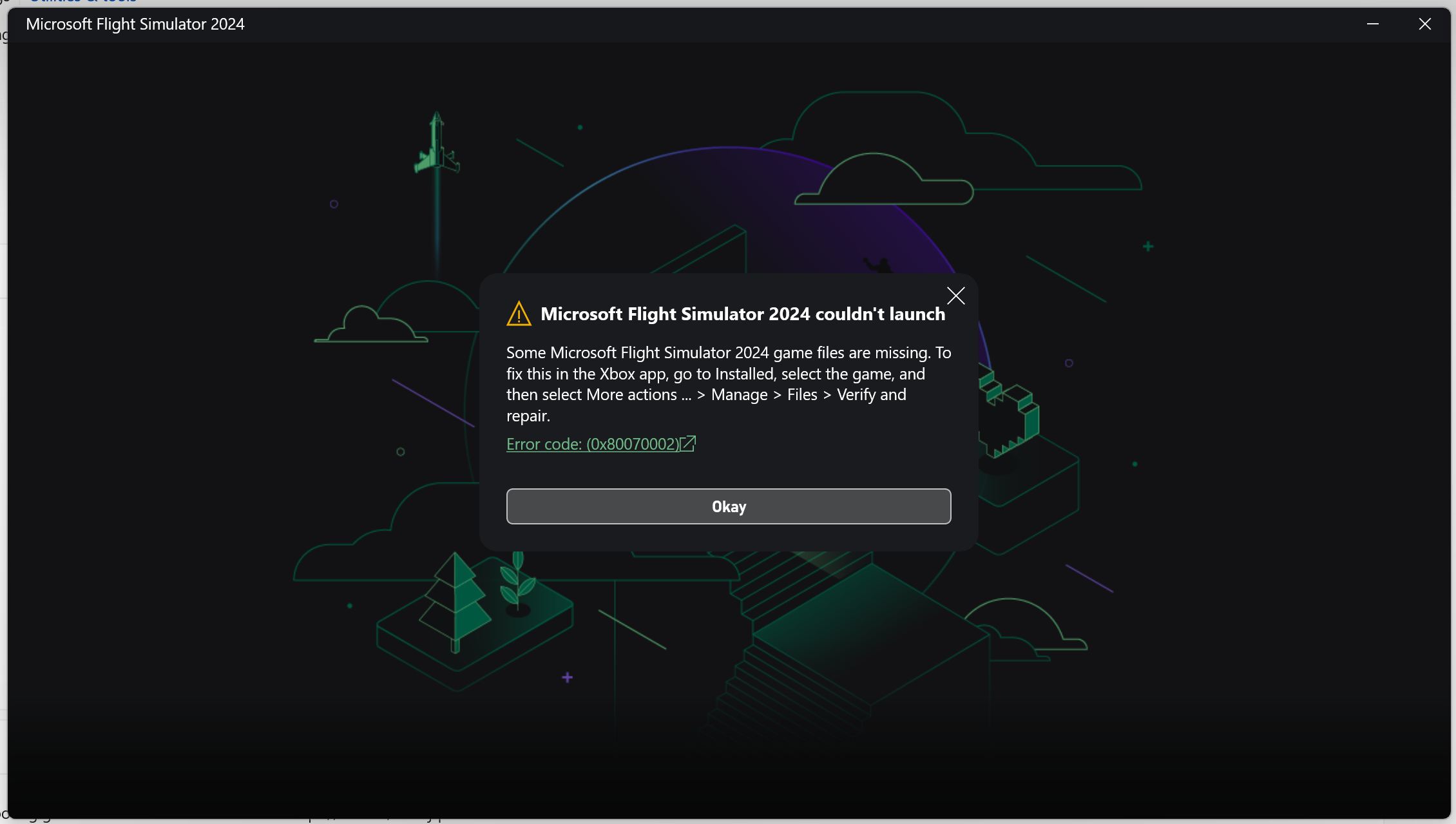
Task: Click the yellow warning triangle icon
Action: pos(519,314)
